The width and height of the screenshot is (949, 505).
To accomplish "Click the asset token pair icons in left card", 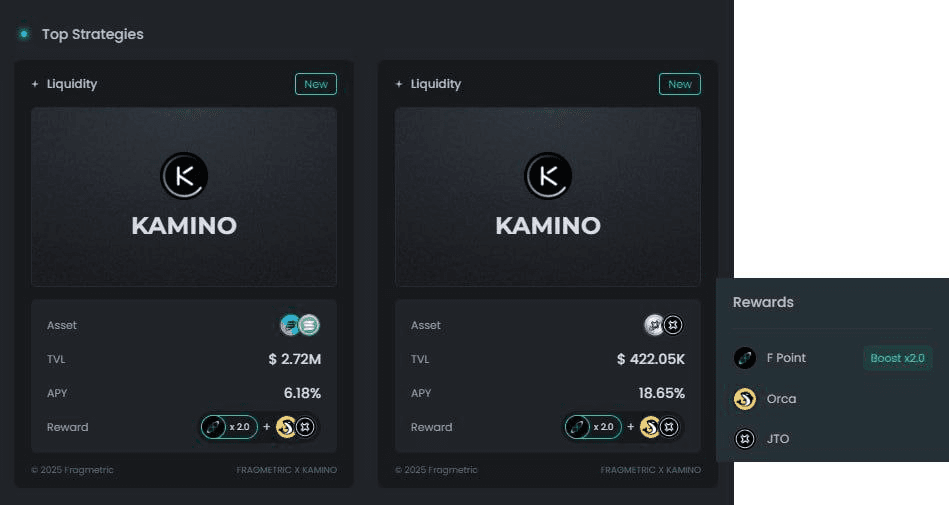I will [300, 325].
